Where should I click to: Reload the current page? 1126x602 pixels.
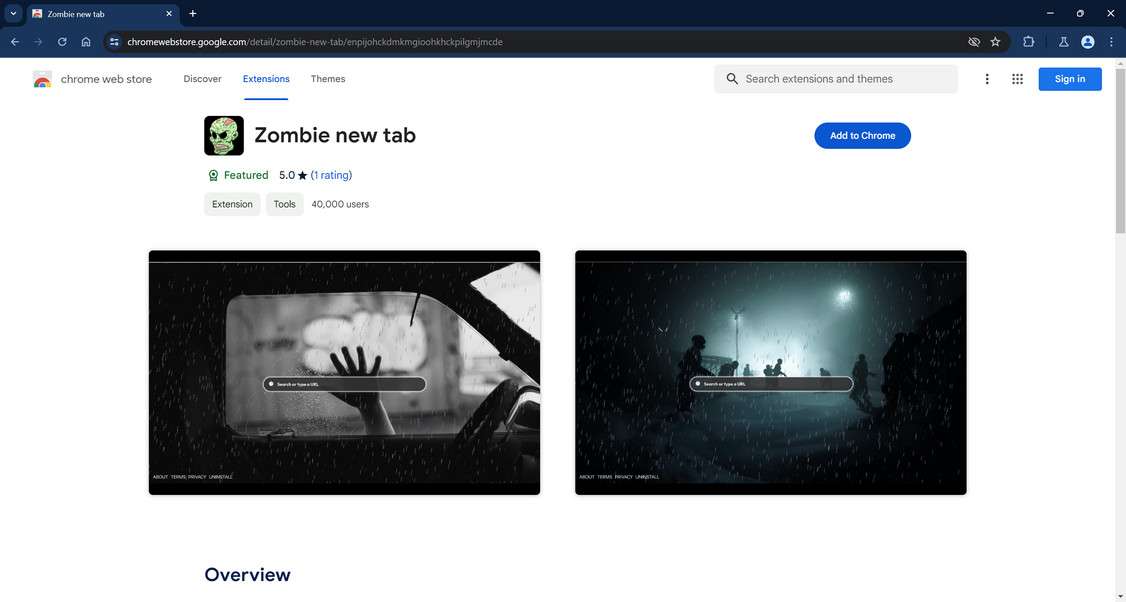61,41
